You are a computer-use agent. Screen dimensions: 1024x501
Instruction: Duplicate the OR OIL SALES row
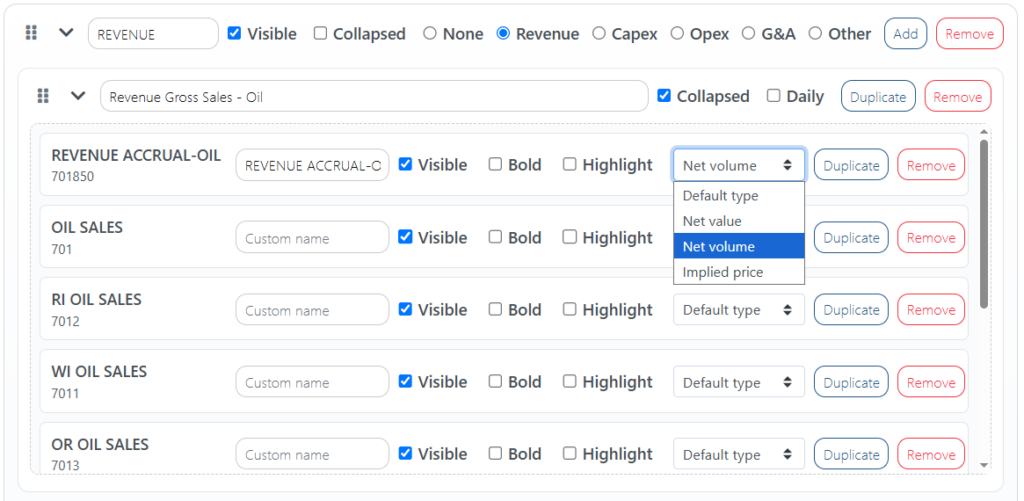[851, 455]
